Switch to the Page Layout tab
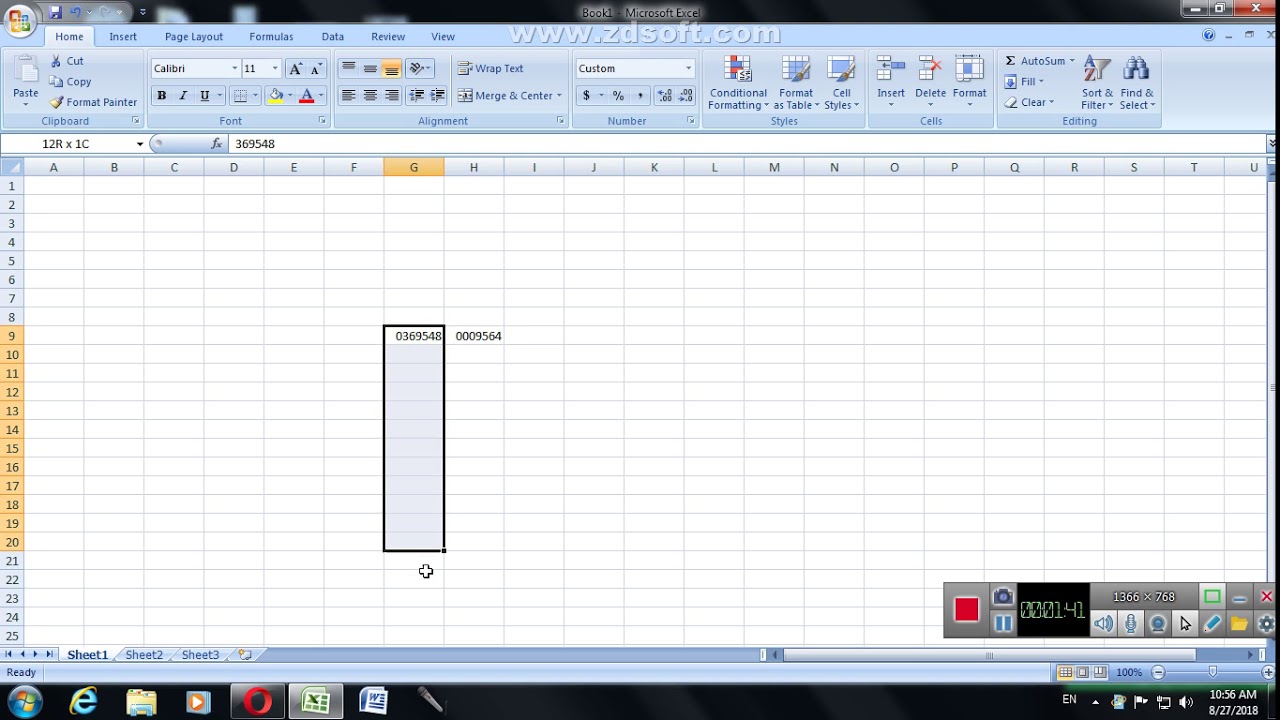 tap(194, 37)
